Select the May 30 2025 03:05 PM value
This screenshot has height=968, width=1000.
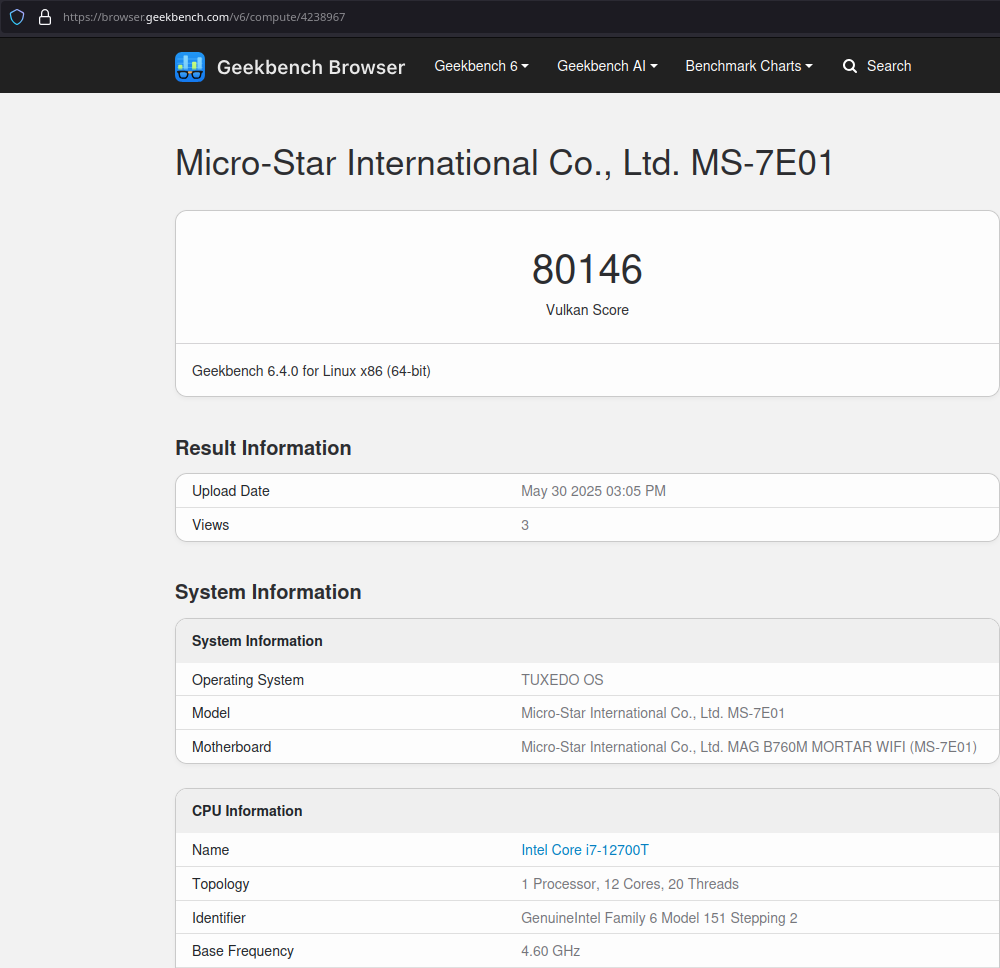click(593, 491)
